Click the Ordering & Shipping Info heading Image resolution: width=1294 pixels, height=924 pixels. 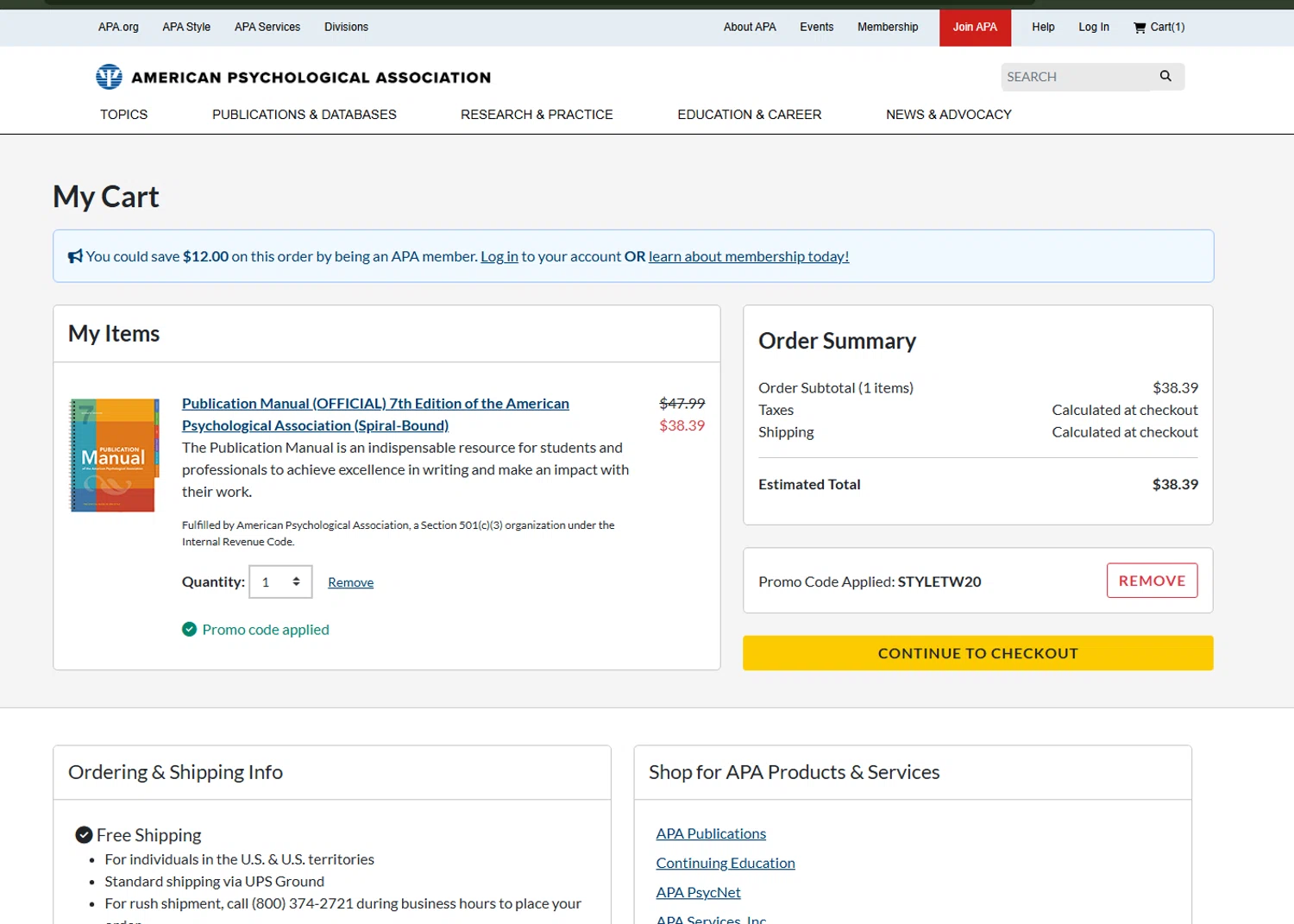click(x=175, y=772)
